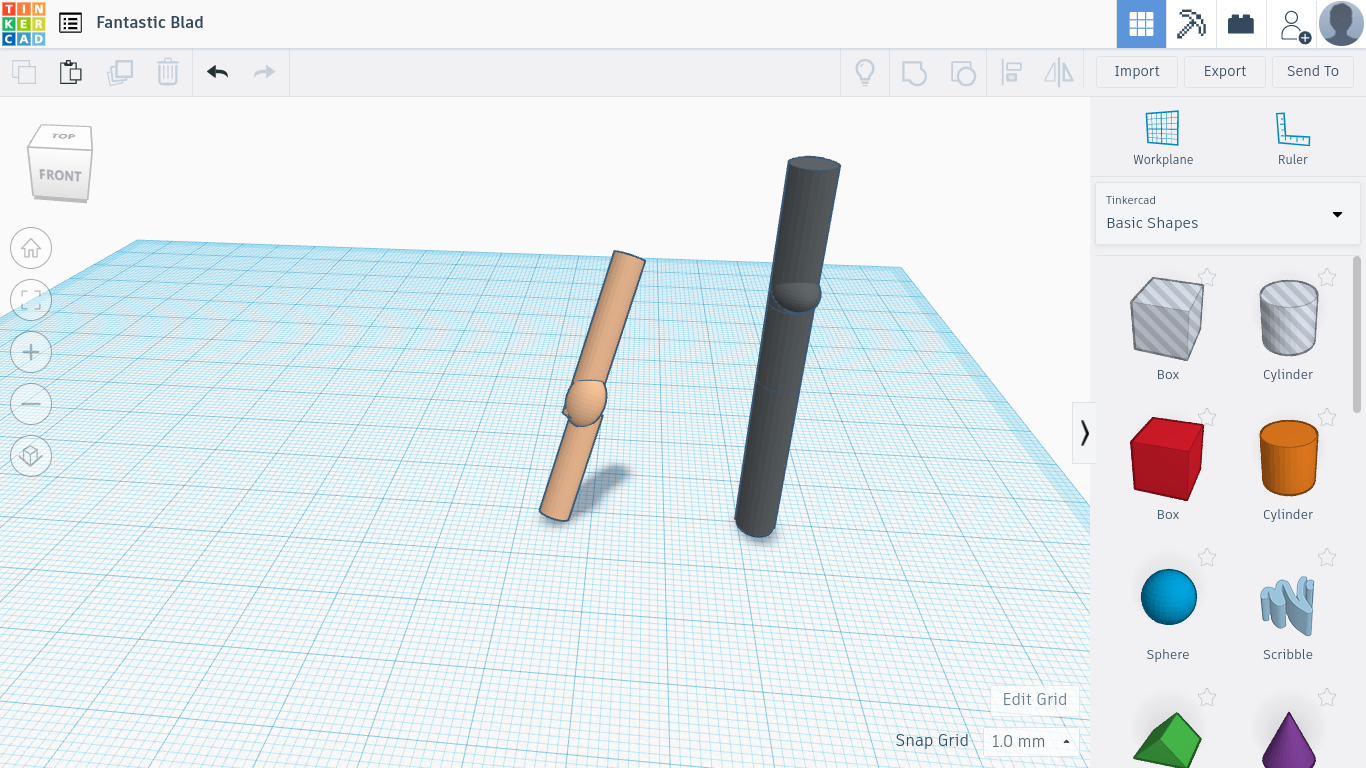The width and height of the screenshot is (1366, 768).
Task: Click the Home view button
Action: click(31, 248)
